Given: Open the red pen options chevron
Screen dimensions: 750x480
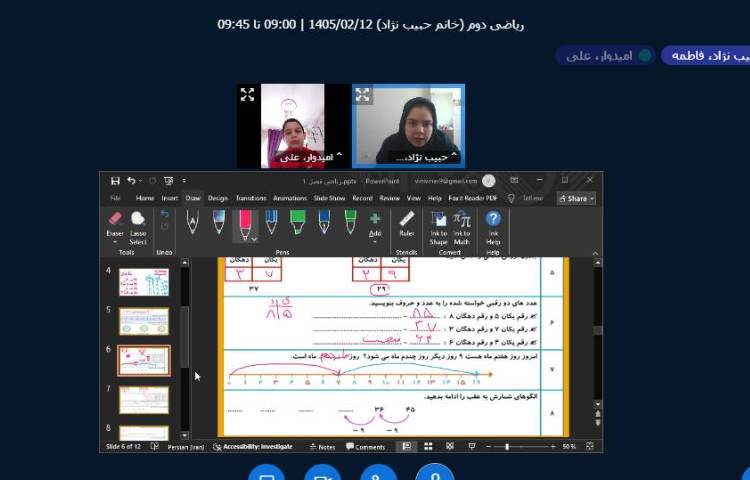Looking at the screenshot, I should 254,239.
